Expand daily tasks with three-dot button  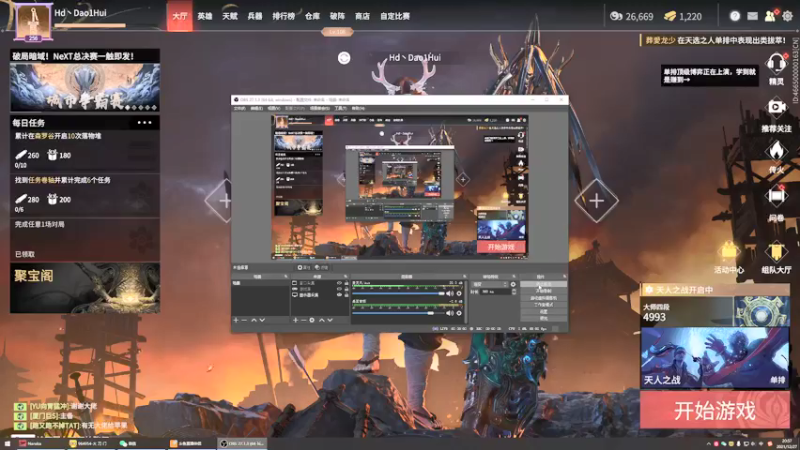(144, 123)
